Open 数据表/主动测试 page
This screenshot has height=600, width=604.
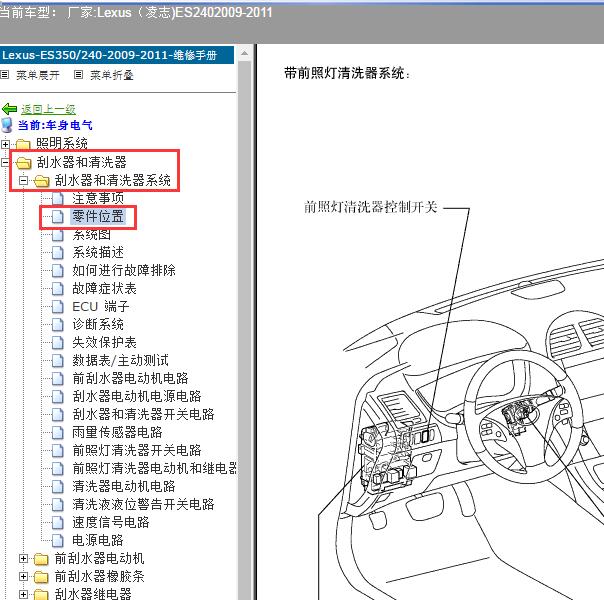(x=120, y=360)
